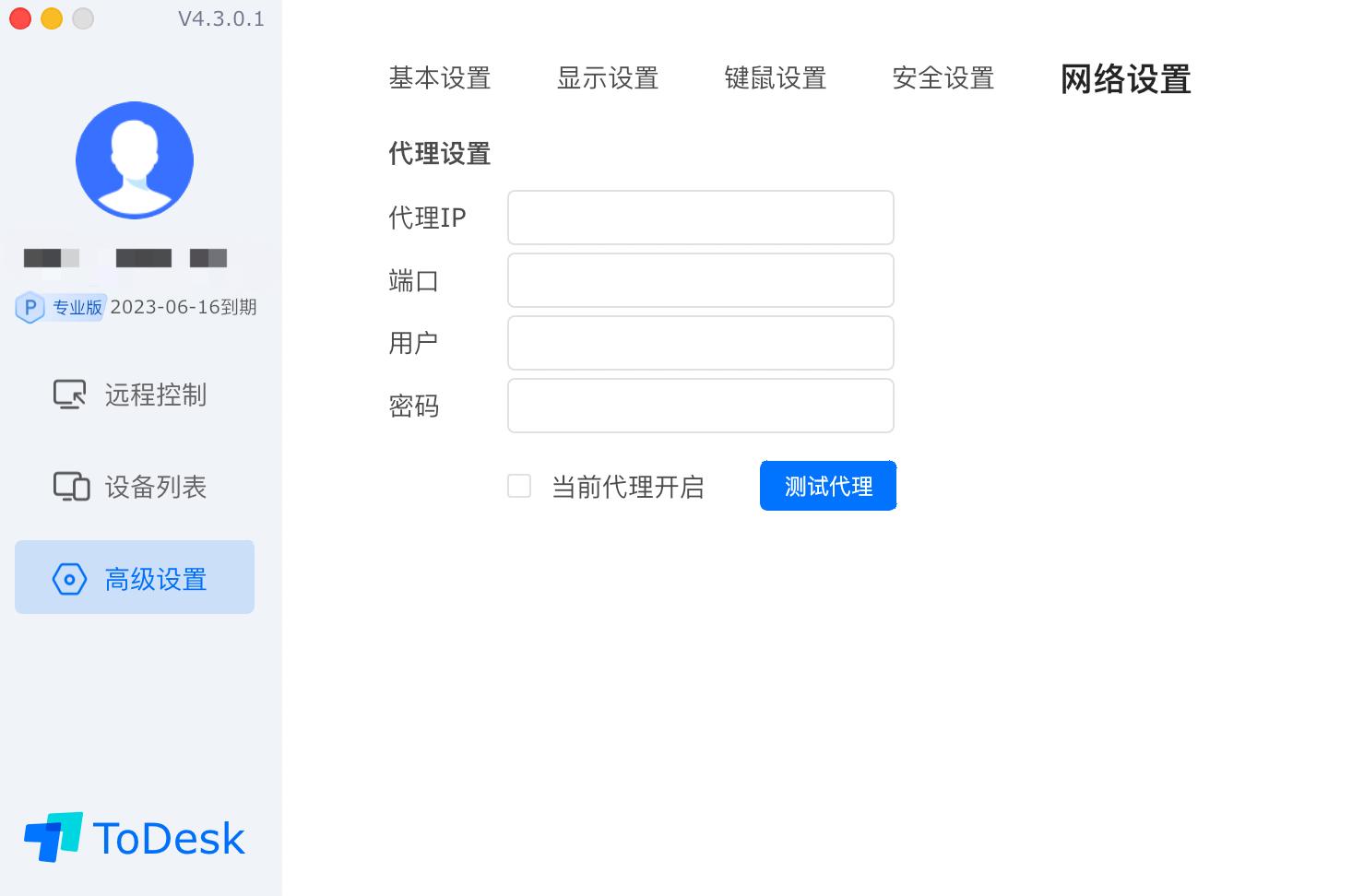The width and height of the screenshot is (1352, 896).
Task: Click the 专业版 membership badge icon
Action: 30,308
